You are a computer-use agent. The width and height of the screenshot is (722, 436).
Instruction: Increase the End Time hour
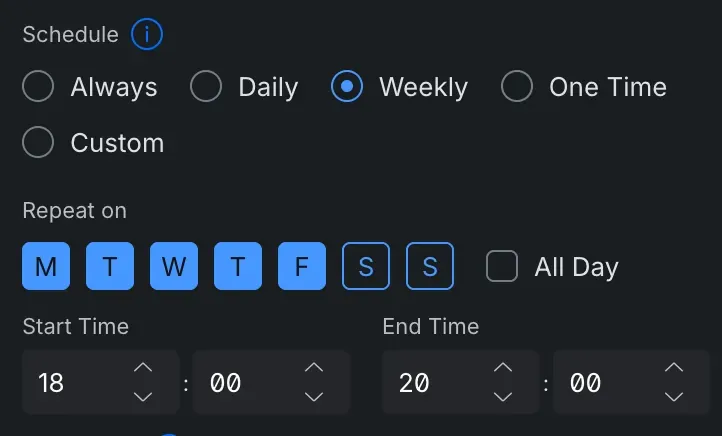(503, 368)
